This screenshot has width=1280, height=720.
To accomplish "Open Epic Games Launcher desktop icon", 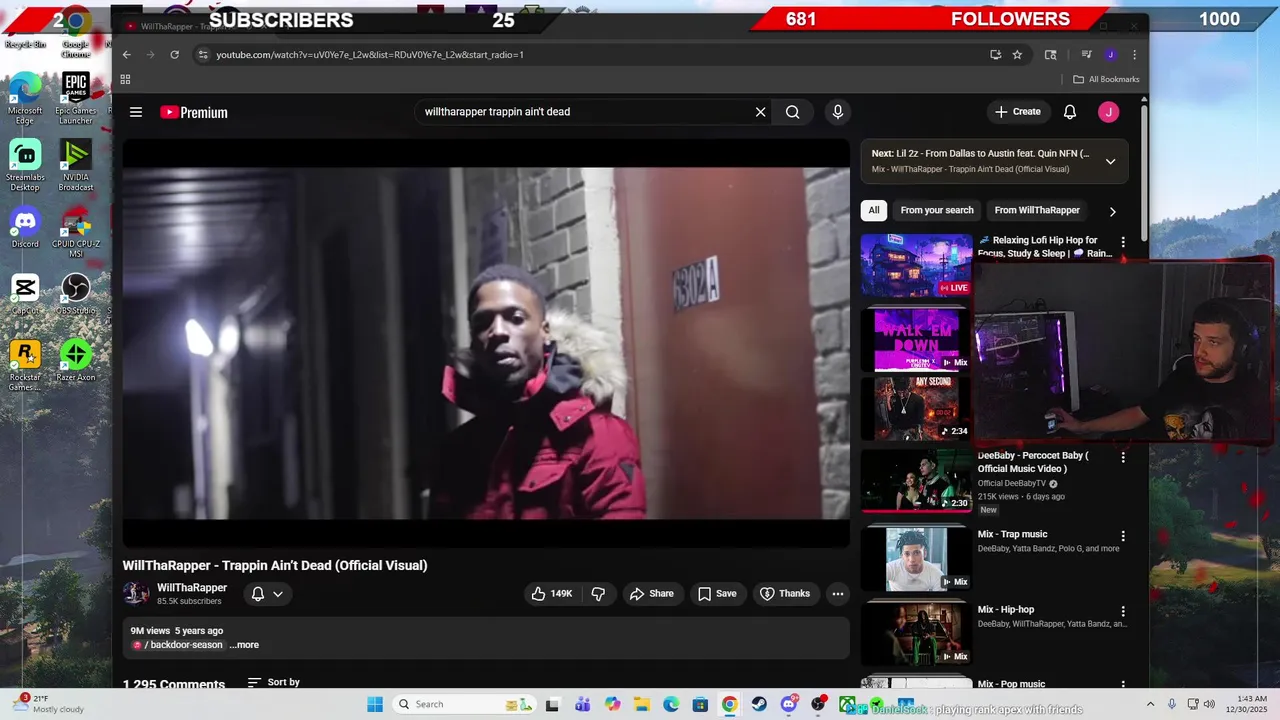I will tap(76, 100).
